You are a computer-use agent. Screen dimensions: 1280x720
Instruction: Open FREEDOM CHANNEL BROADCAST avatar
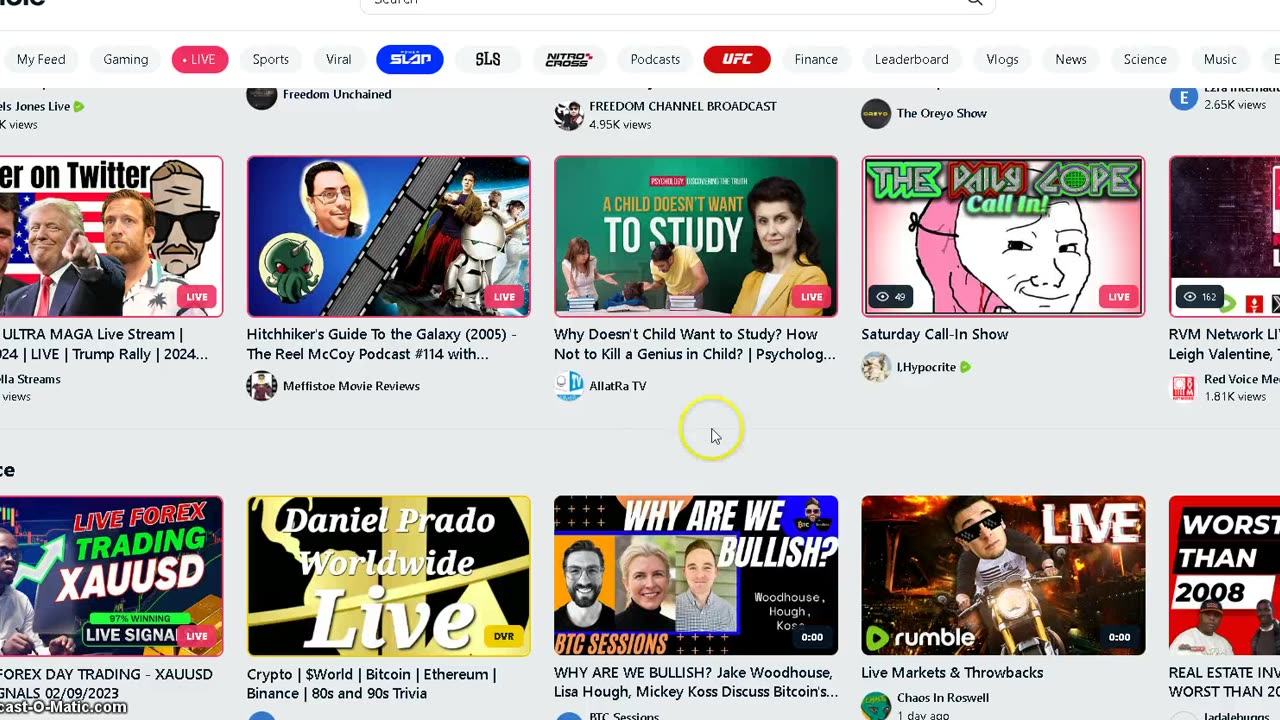click(x=569, y=115)
